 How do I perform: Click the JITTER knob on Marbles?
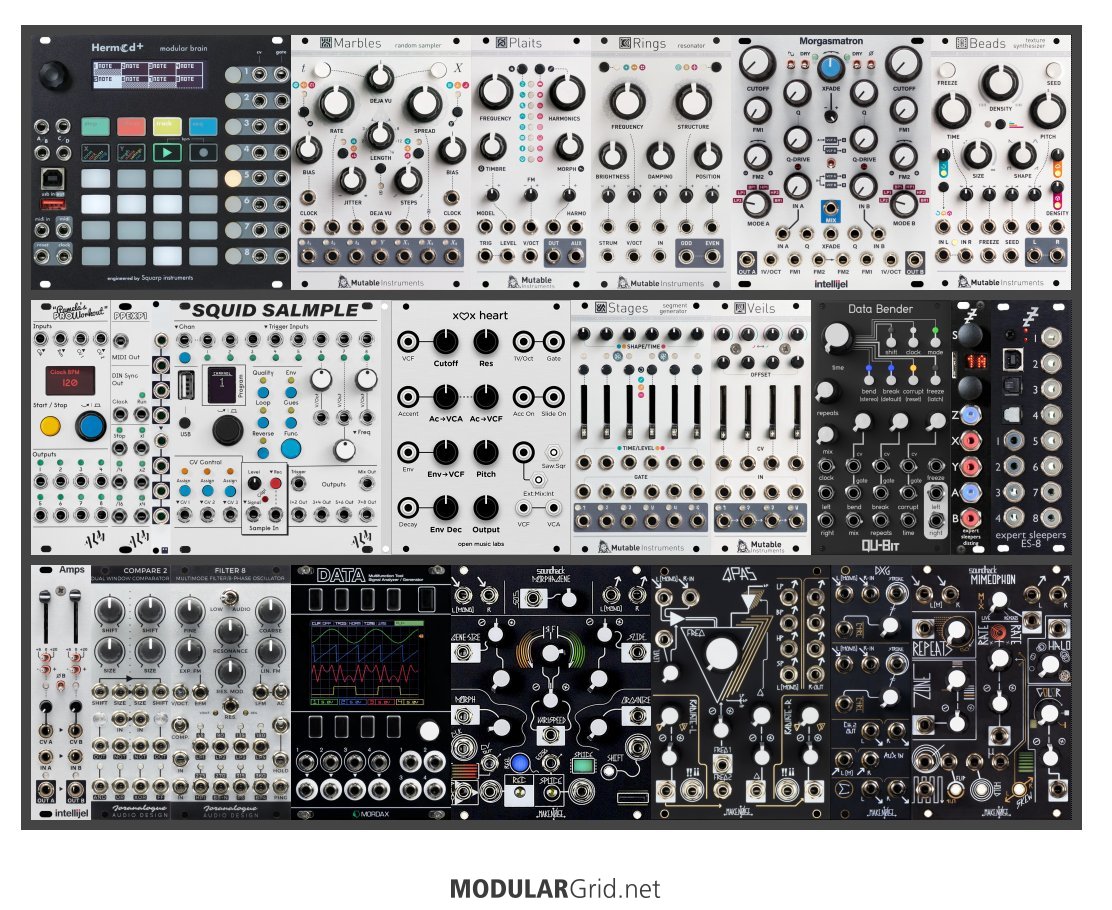[x=352, y=181]
